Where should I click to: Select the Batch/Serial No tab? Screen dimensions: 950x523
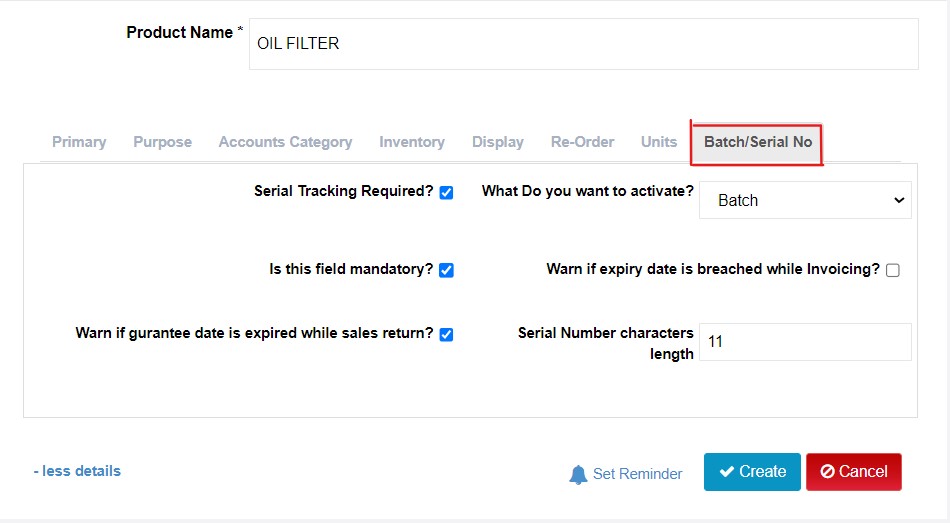(x=757, y=143)
